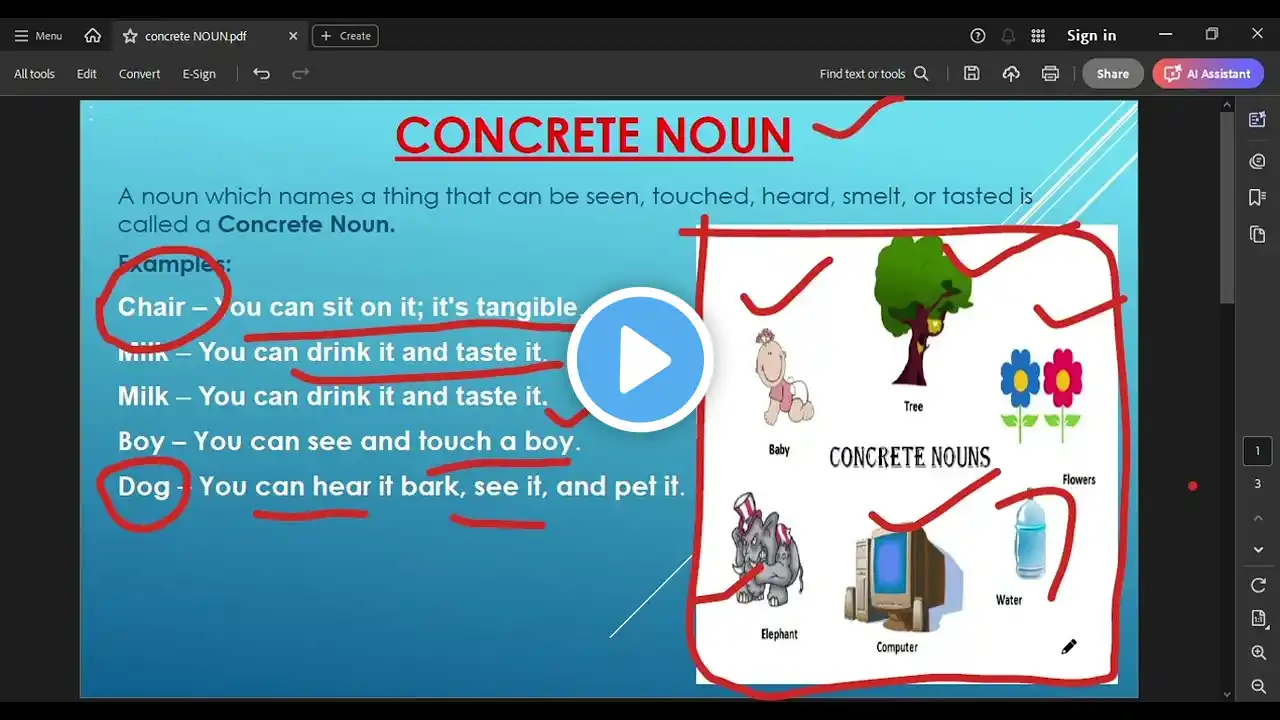The width and height of the screenshot is (1280, 720).
Task: Click the scrollbar down arrow
Action: point(1228,694)
